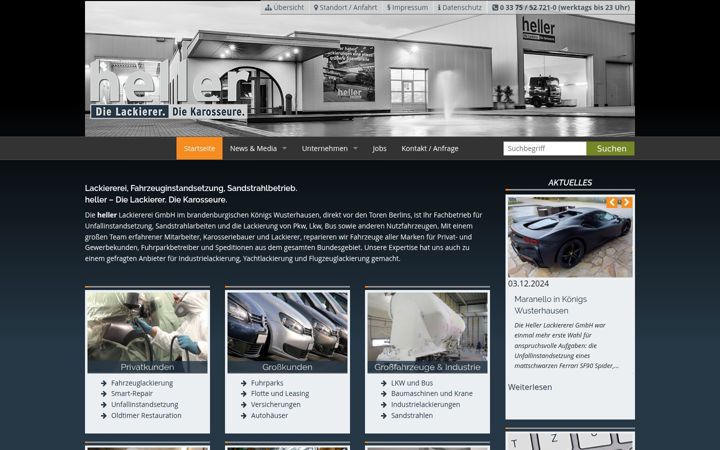The image size is (720, 450).
Task: Open the Datenschutz link
Action: coord(462,7)
